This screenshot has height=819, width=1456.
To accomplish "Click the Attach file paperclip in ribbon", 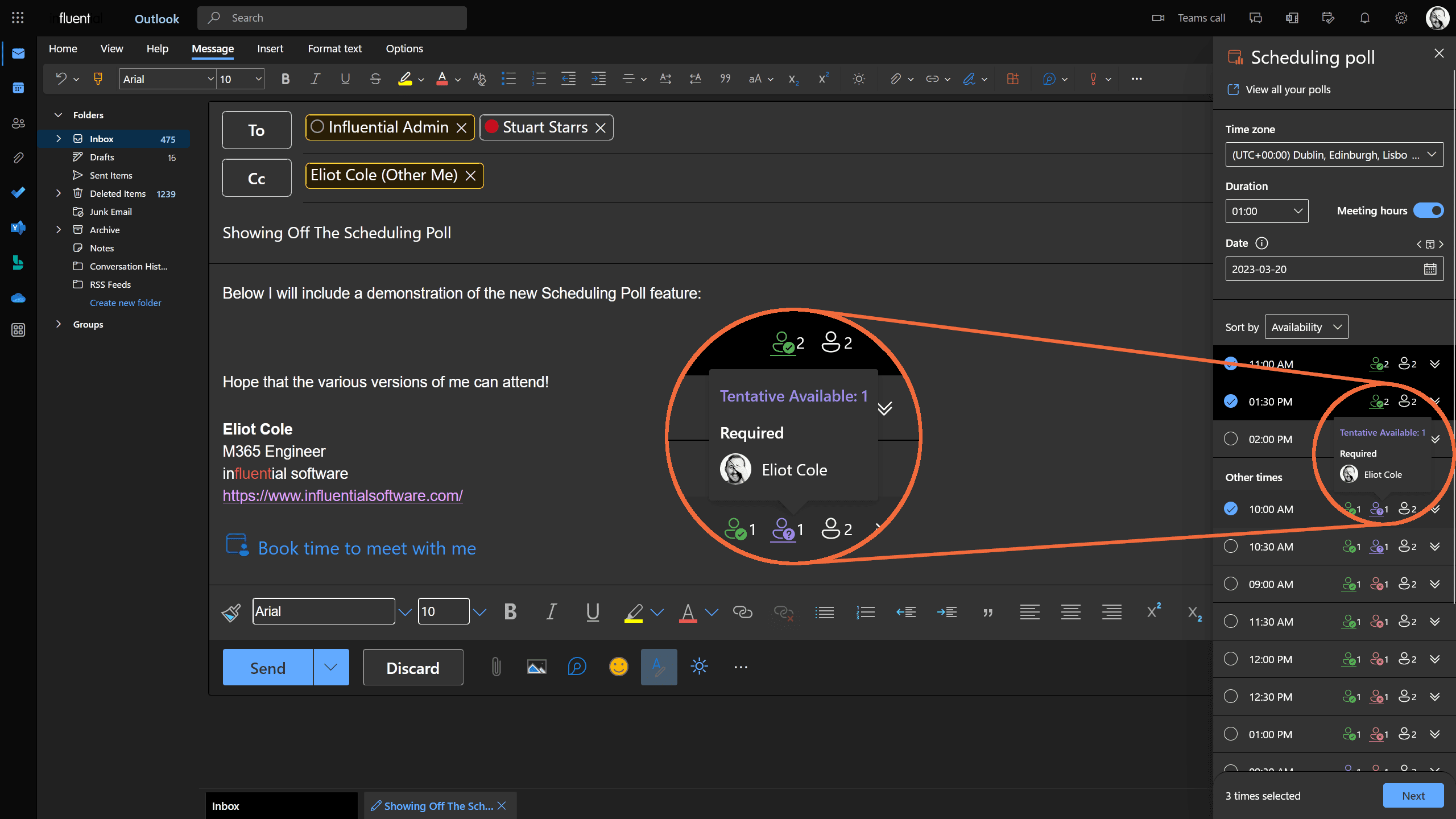I will [895, 79].
